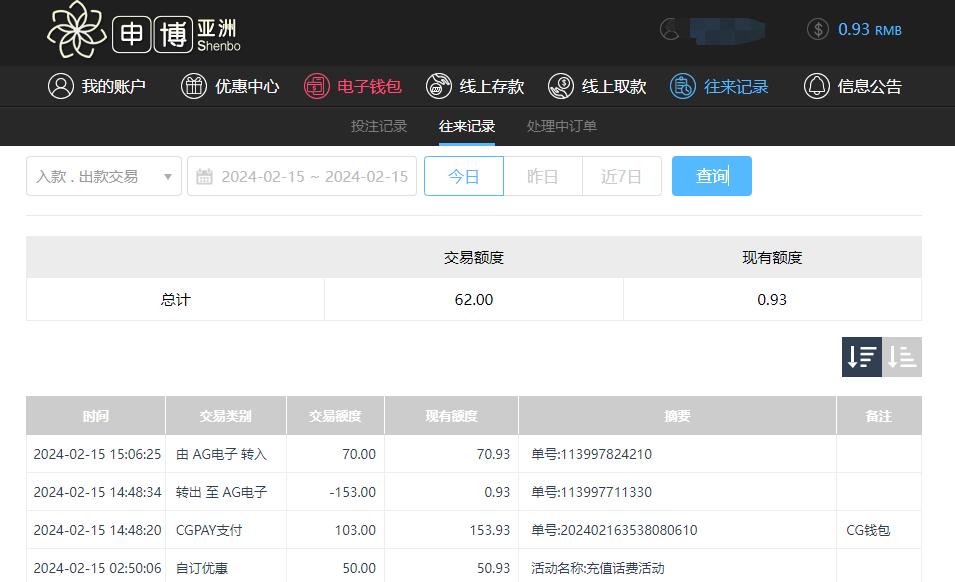The height and width of the screenshot is (582, 955).
Task: Click the 线上存款 deposit icon
Action: (x=438, y=86)
